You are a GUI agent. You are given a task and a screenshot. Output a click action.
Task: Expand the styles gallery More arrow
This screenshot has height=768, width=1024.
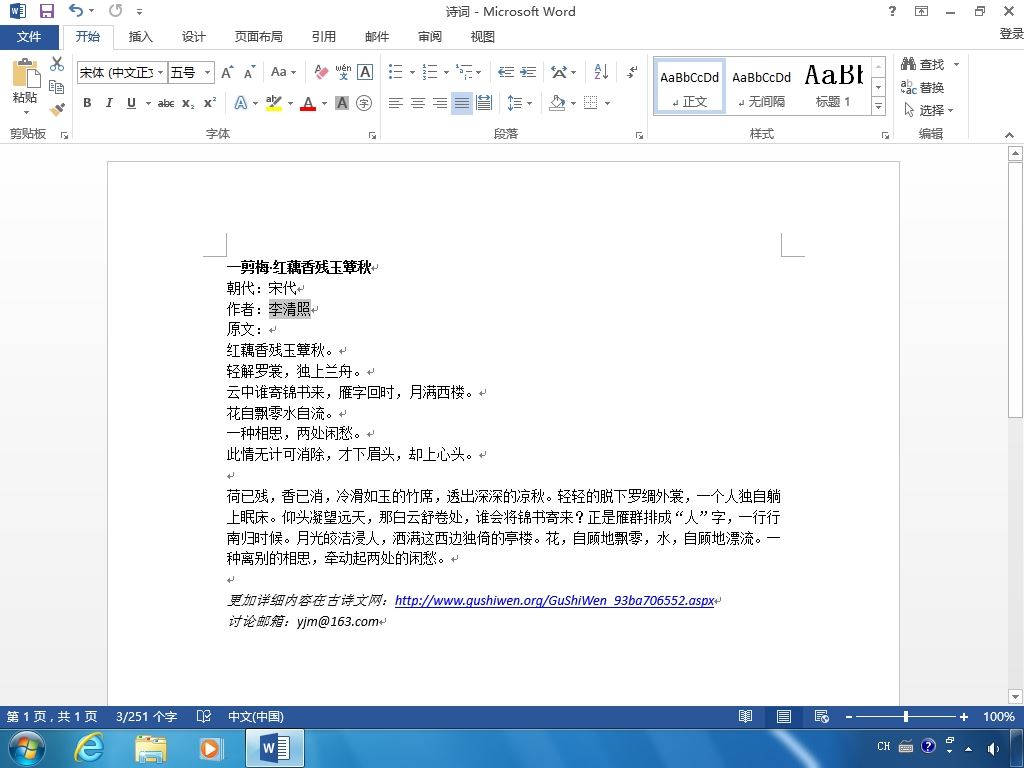(879, 105)
